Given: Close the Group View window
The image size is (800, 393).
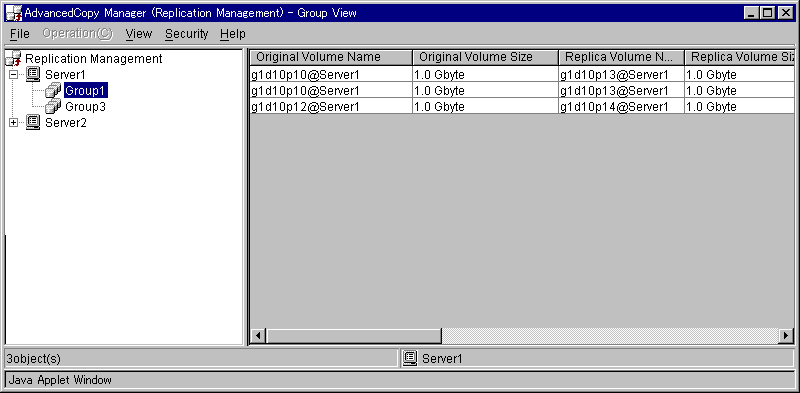Looking at the screenshot, I should [x=785, y=13].
